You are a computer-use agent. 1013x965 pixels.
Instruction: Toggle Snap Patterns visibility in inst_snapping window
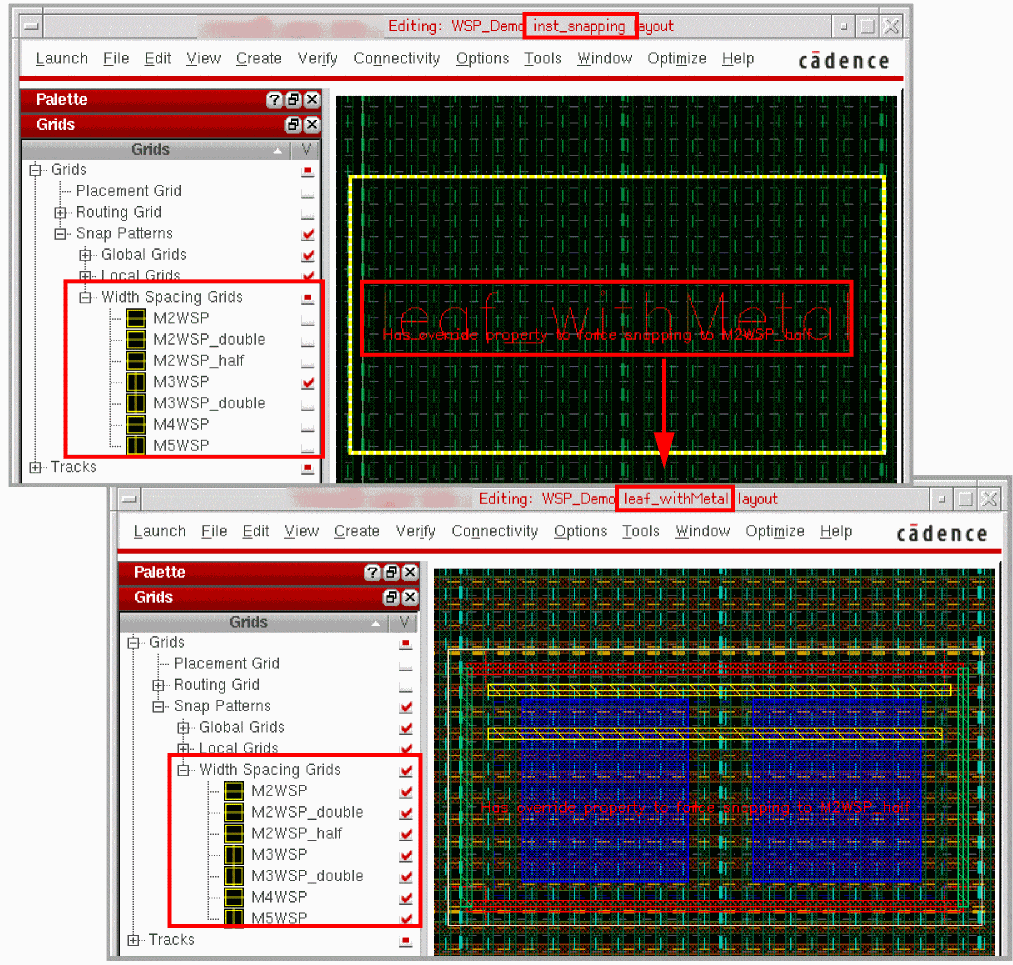tap(308, 234)
